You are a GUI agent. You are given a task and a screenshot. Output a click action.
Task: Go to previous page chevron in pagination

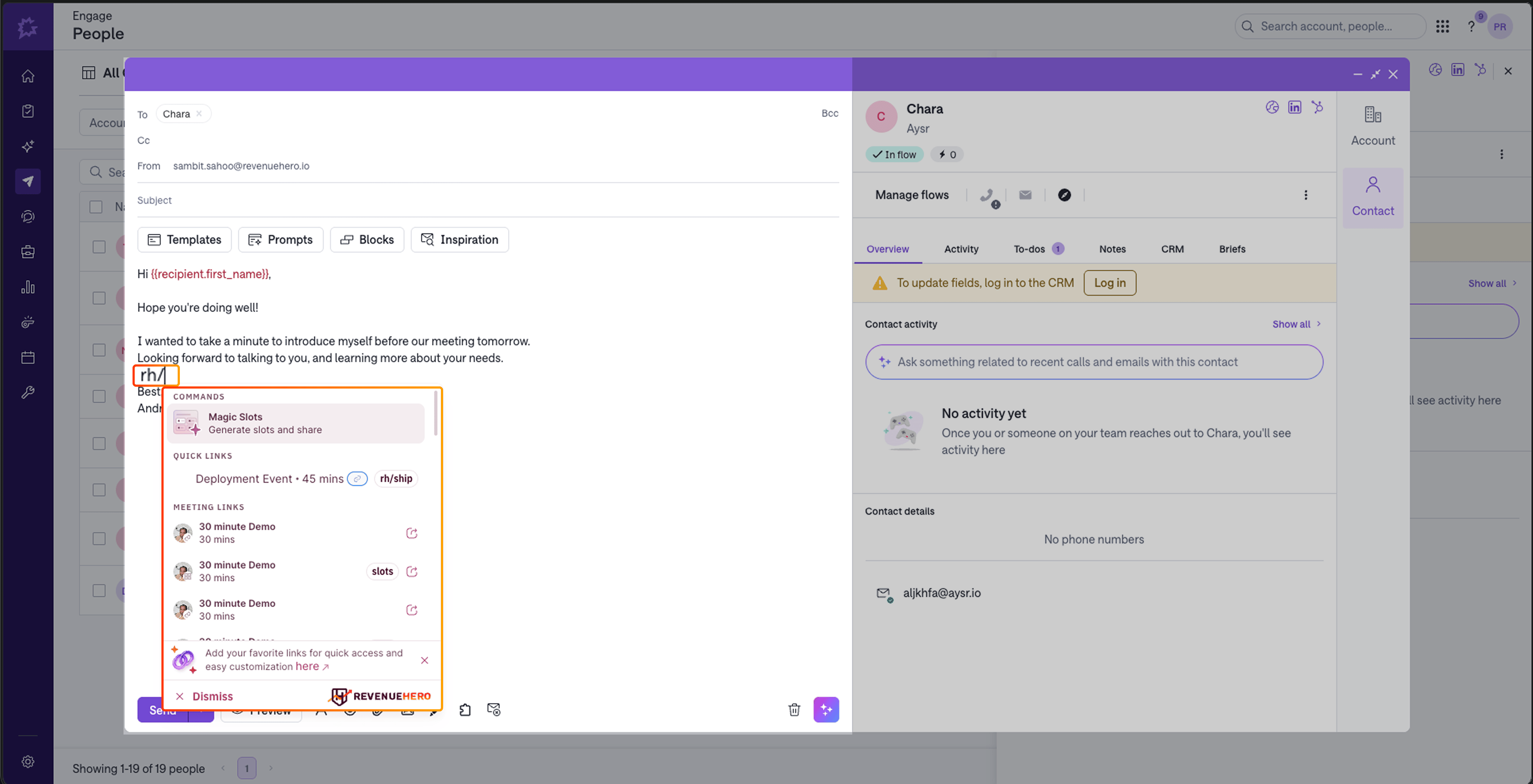click(223, 768)
